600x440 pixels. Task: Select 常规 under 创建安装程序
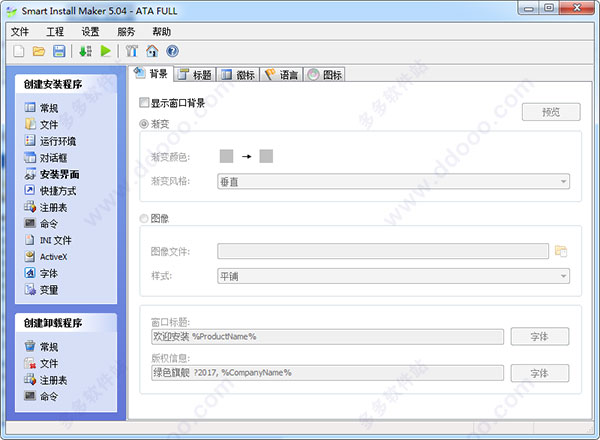pos(41,108)
